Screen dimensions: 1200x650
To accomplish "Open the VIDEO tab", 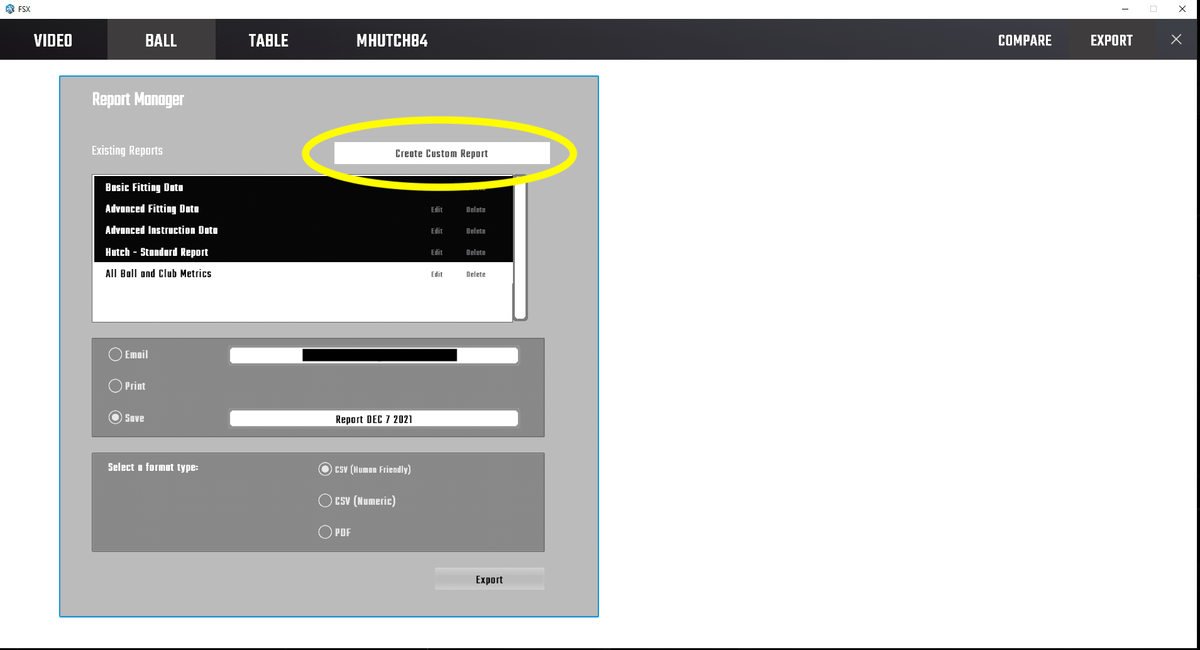I will coord(53,40).
